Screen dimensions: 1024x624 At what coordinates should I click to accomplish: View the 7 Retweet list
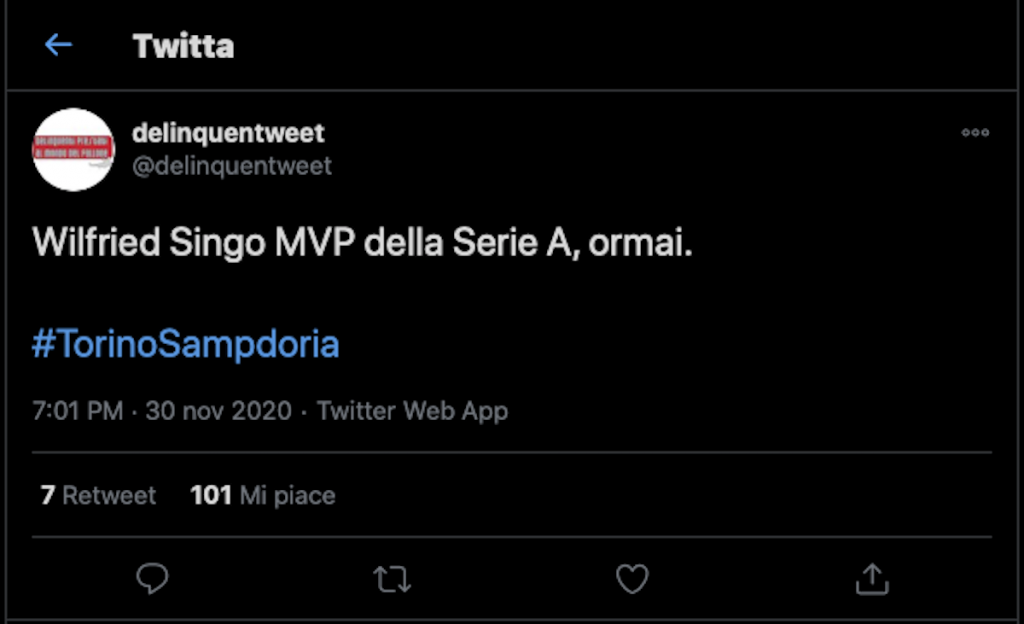tap(98, 495)
